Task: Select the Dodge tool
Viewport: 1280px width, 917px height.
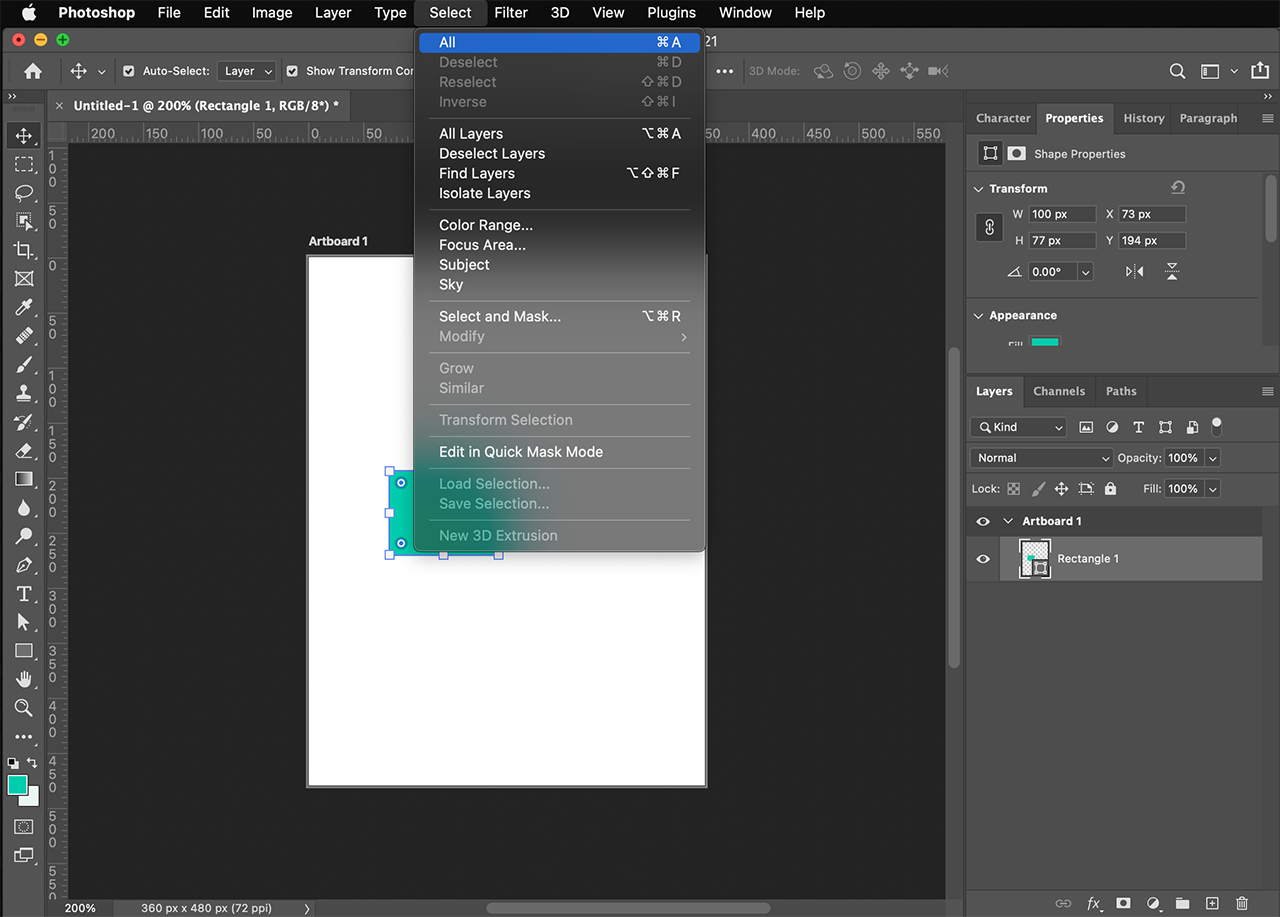Action: coord(24,536)
